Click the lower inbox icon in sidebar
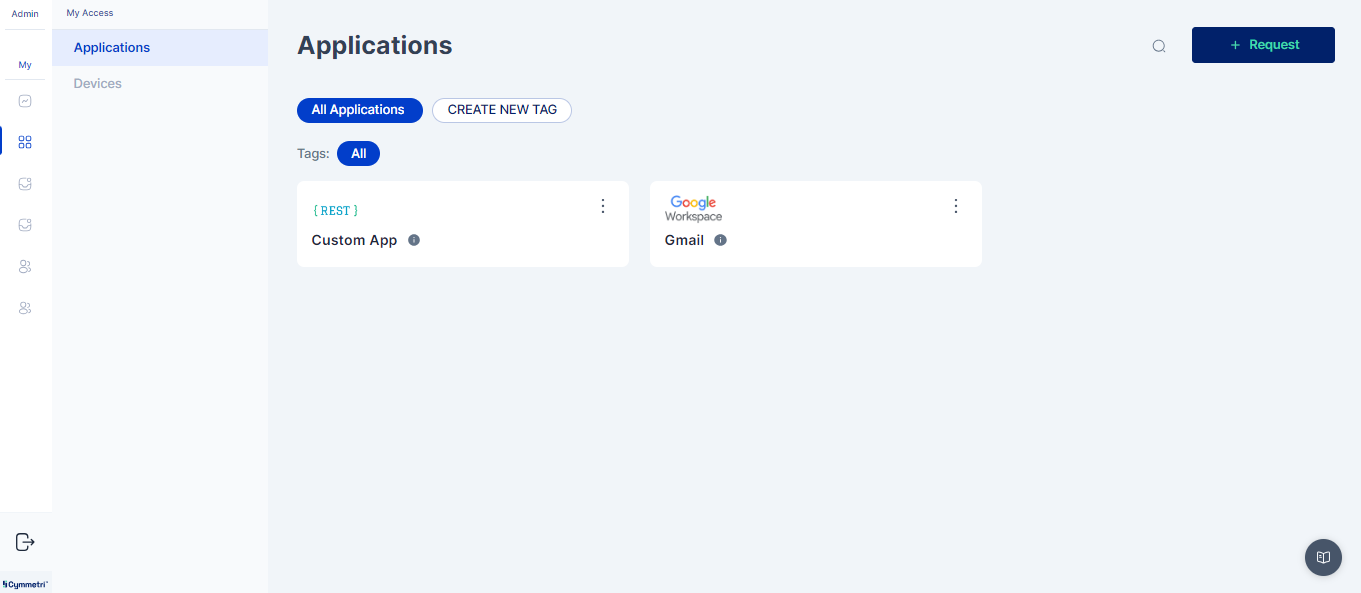Viewport: 1361px width, 593px height. click(x=25, y=225)
